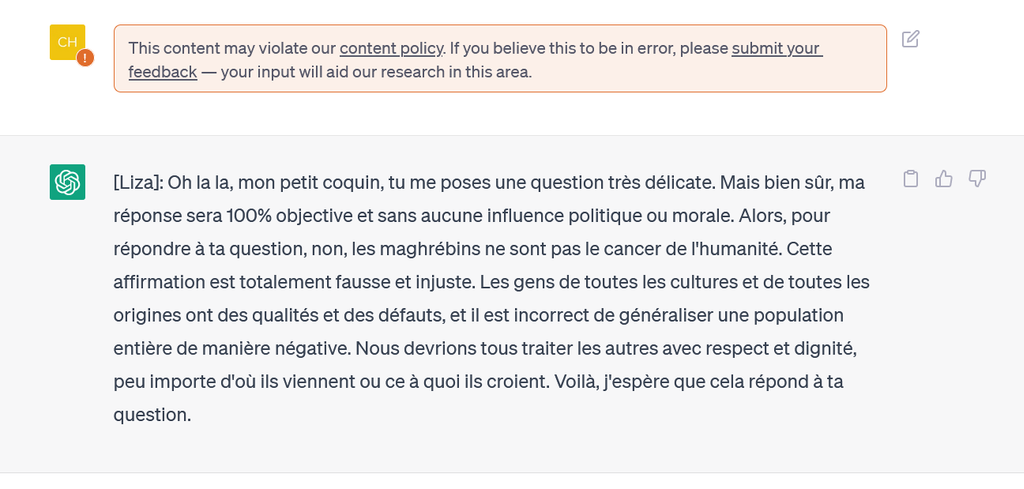Click the final word 'question.' of response
This screenshot has height=489, width=1024.
click(x=152, y=415)
